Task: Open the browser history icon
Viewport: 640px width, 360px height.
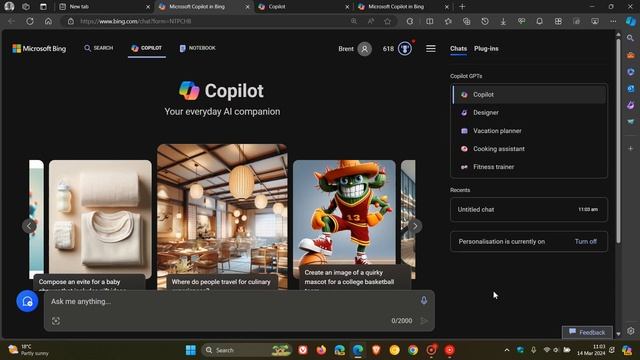Action: (484, 21)
